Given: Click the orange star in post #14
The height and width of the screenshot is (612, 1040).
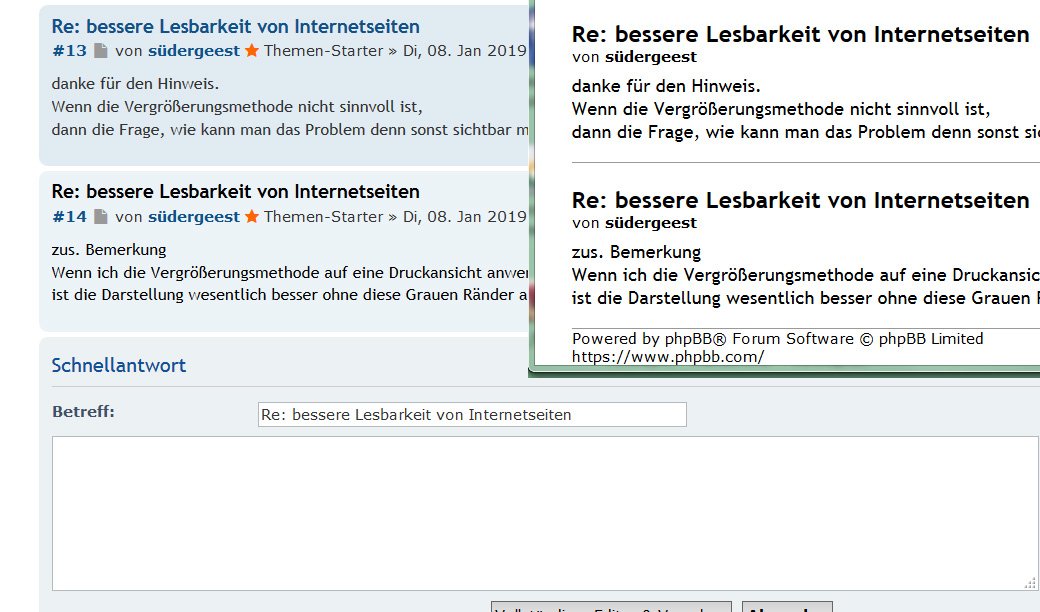Looking at the screenshot, I should point(251,216).
